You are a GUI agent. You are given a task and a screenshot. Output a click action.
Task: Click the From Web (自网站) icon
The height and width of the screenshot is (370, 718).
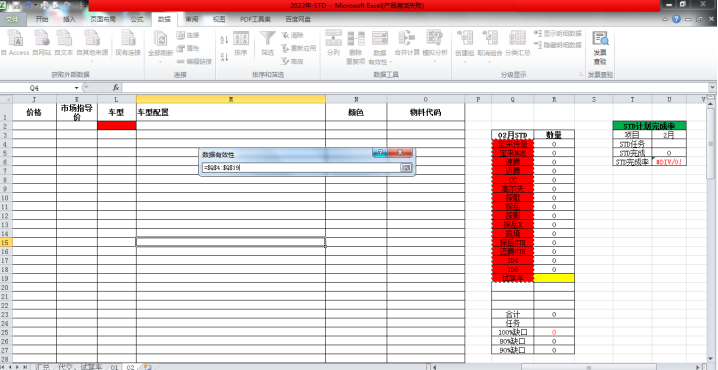click(x=42, y=43)
